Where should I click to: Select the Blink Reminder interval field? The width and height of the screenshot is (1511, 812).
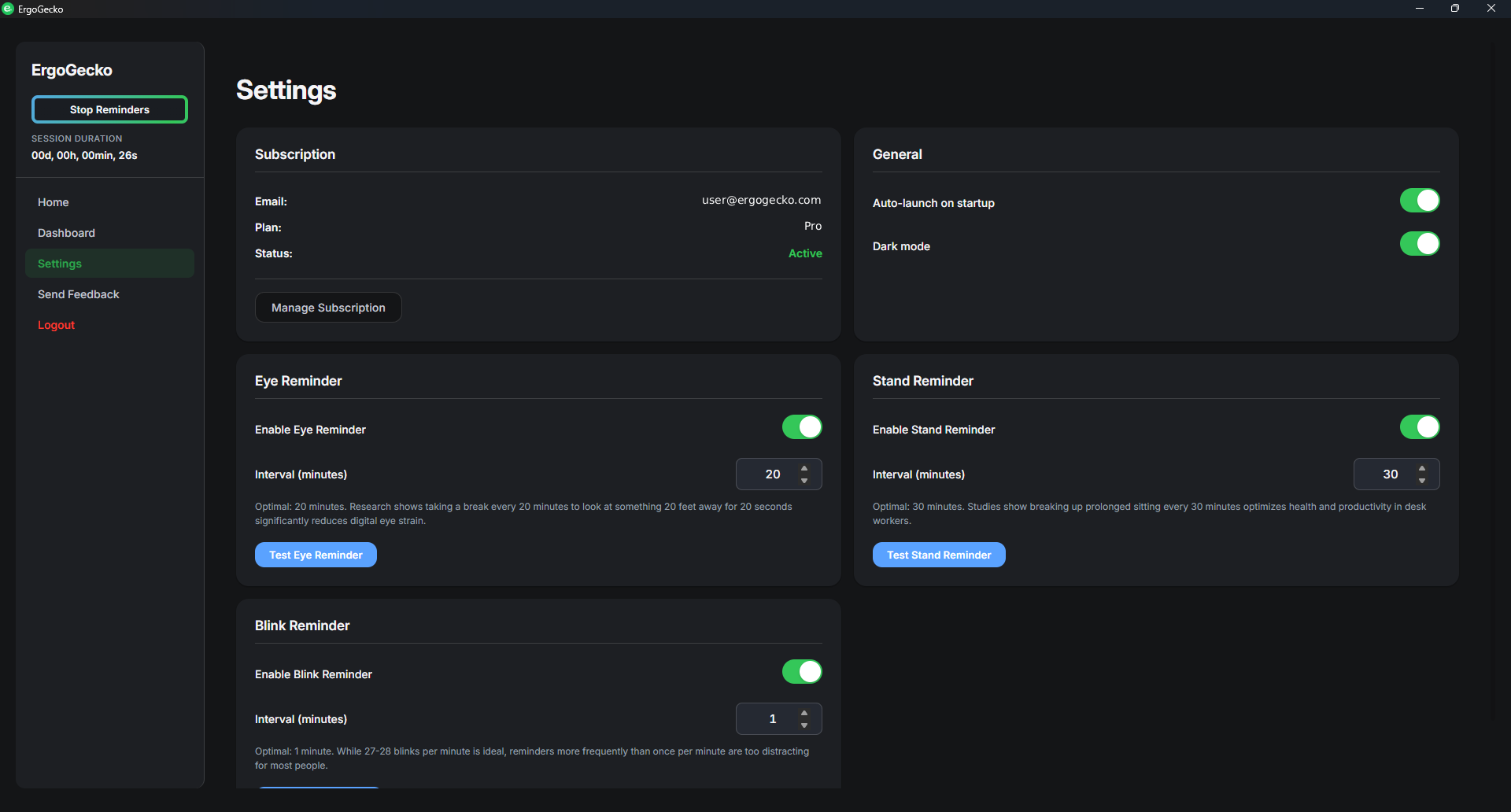(771, 718)
